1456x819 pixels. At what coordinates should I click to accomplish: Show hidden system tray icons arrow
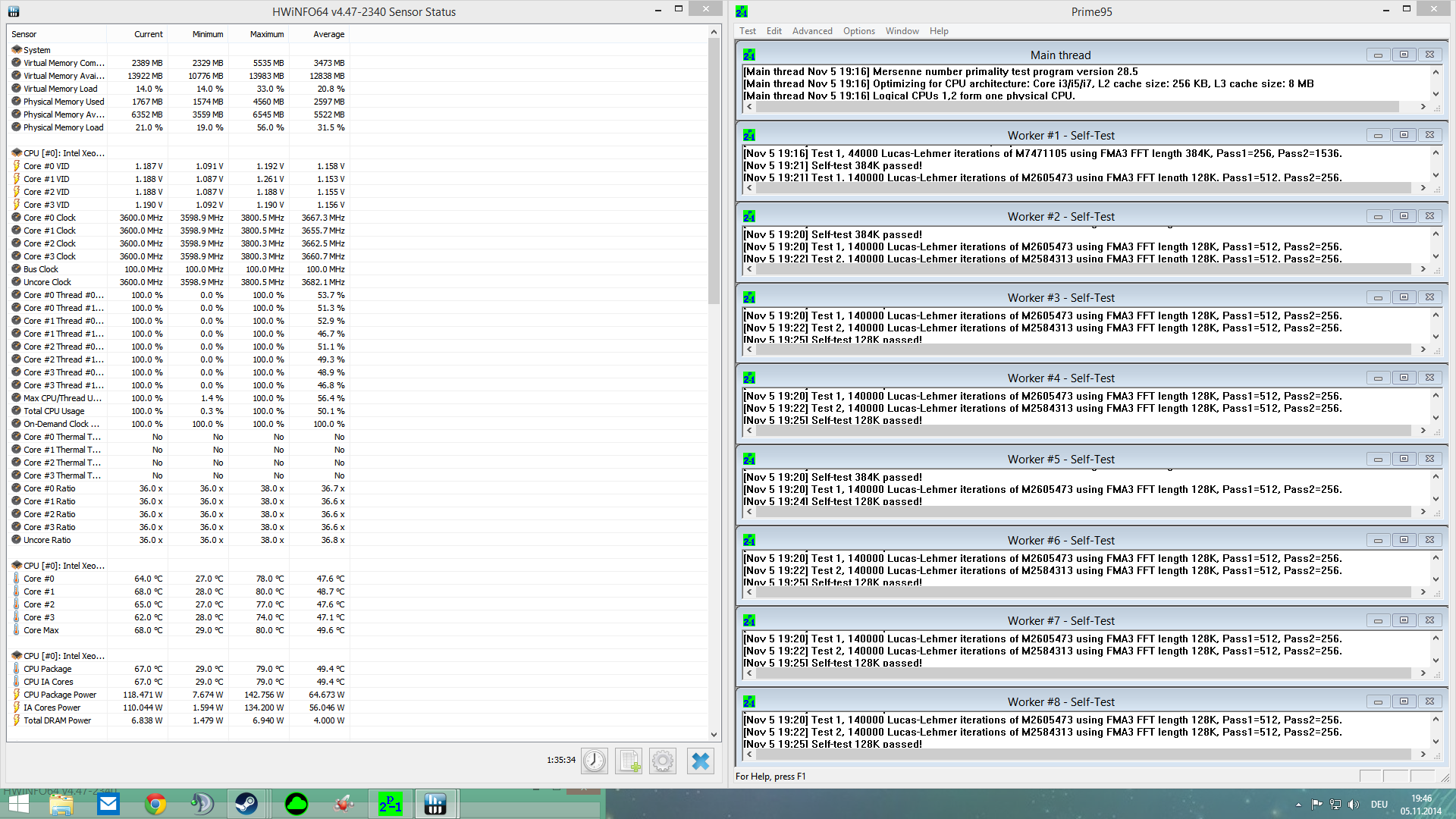pyautogui.click(x=1298, y=805)
